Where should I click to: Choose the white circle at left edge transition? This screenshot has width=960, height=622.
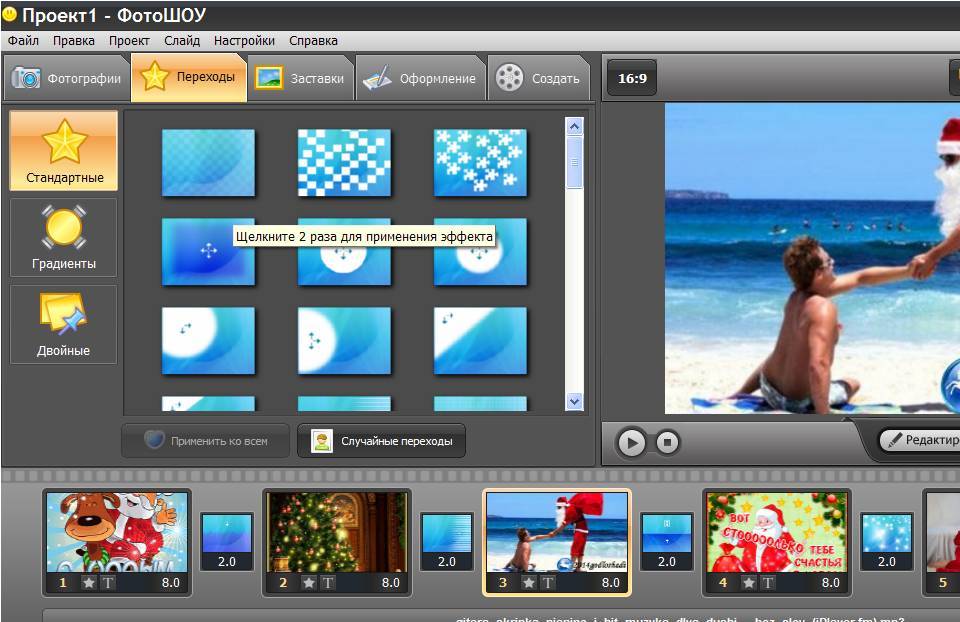pos(344,340)
